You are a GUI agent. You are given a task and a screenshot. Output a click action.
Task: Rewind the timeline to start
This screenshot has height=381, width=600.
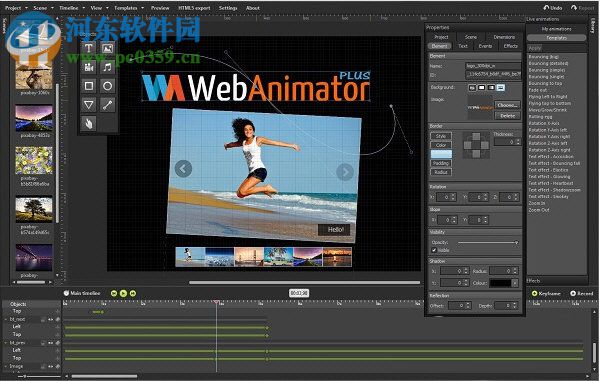click(x=114, y=293)
